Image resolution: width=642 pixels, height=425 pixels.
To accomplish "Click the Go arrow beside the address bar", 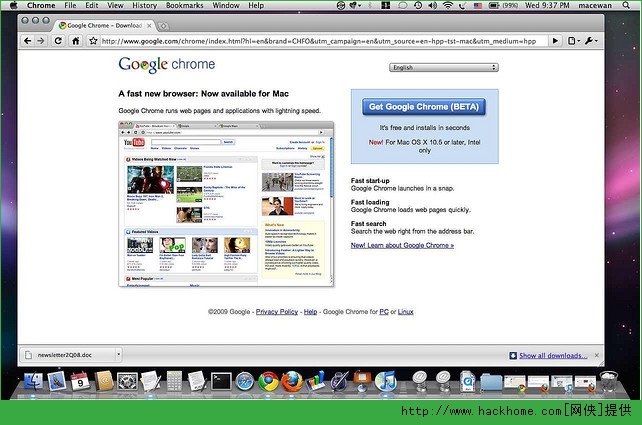I will click(555, 41).
